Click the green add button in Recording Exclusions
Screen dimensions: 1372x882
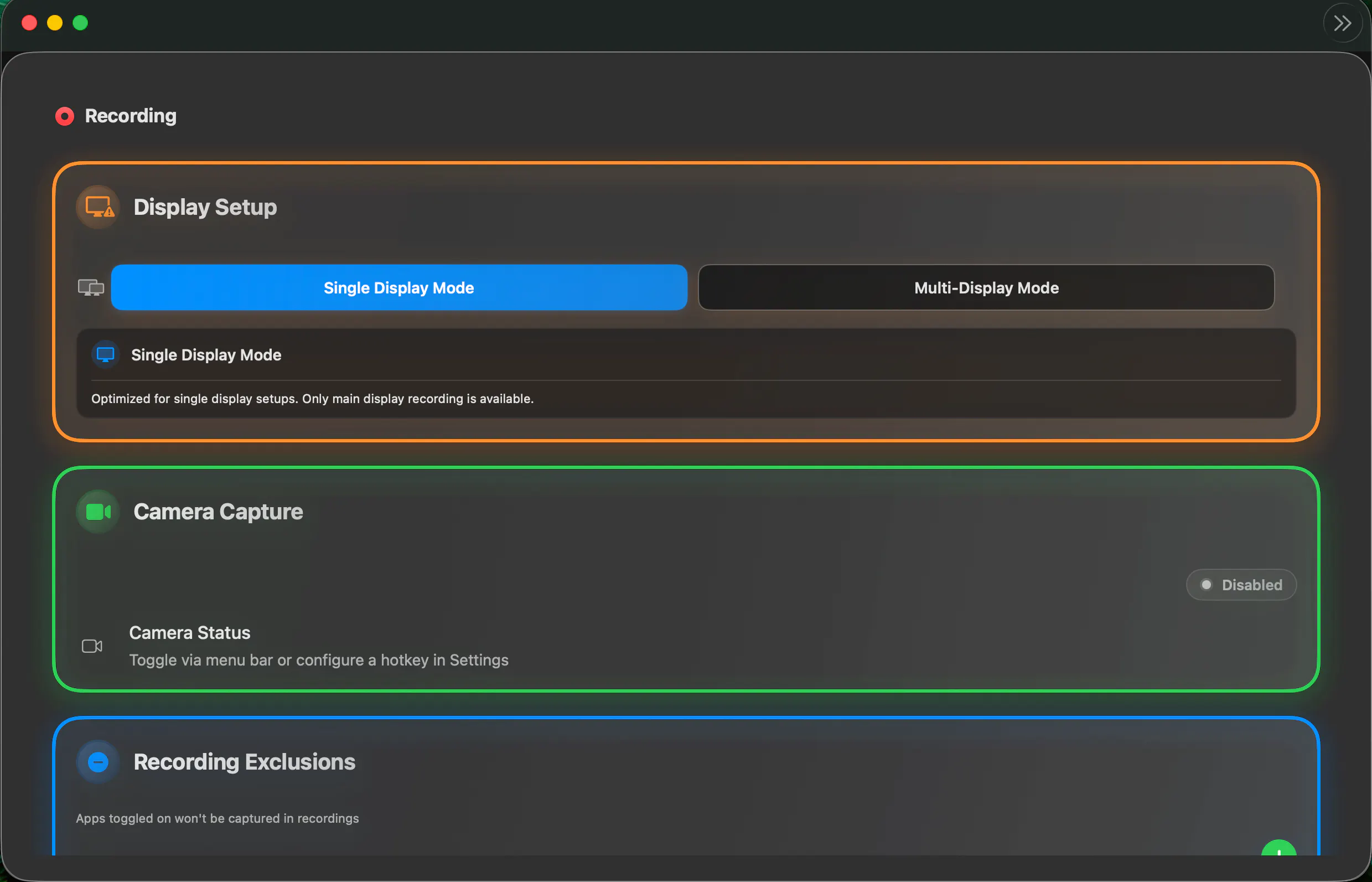1278,848
